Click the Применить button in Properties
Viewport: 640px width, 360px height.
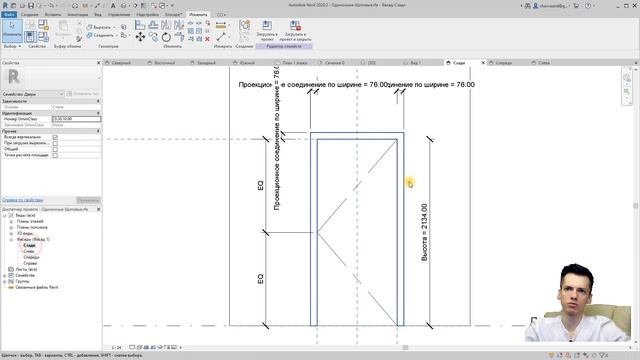(x=88, y=200)
